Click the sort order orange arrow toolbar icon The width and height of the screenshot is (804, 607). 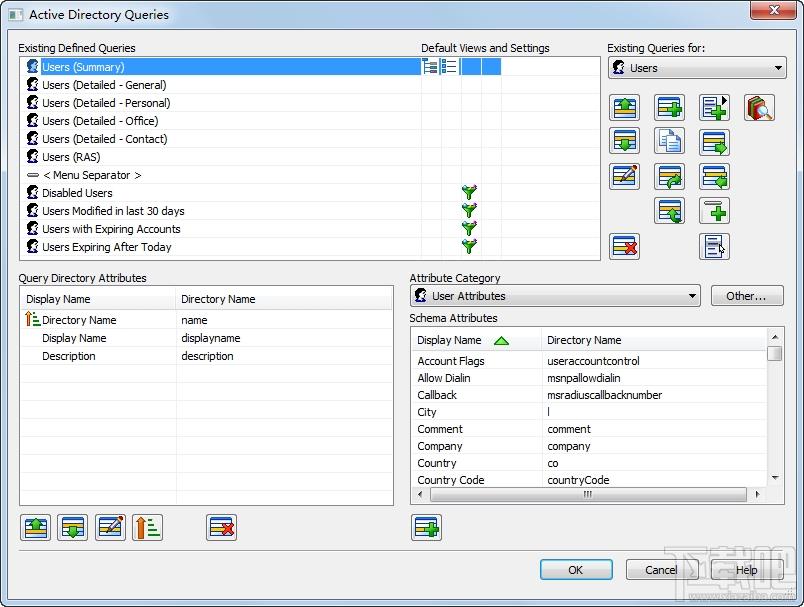[148, 528]
